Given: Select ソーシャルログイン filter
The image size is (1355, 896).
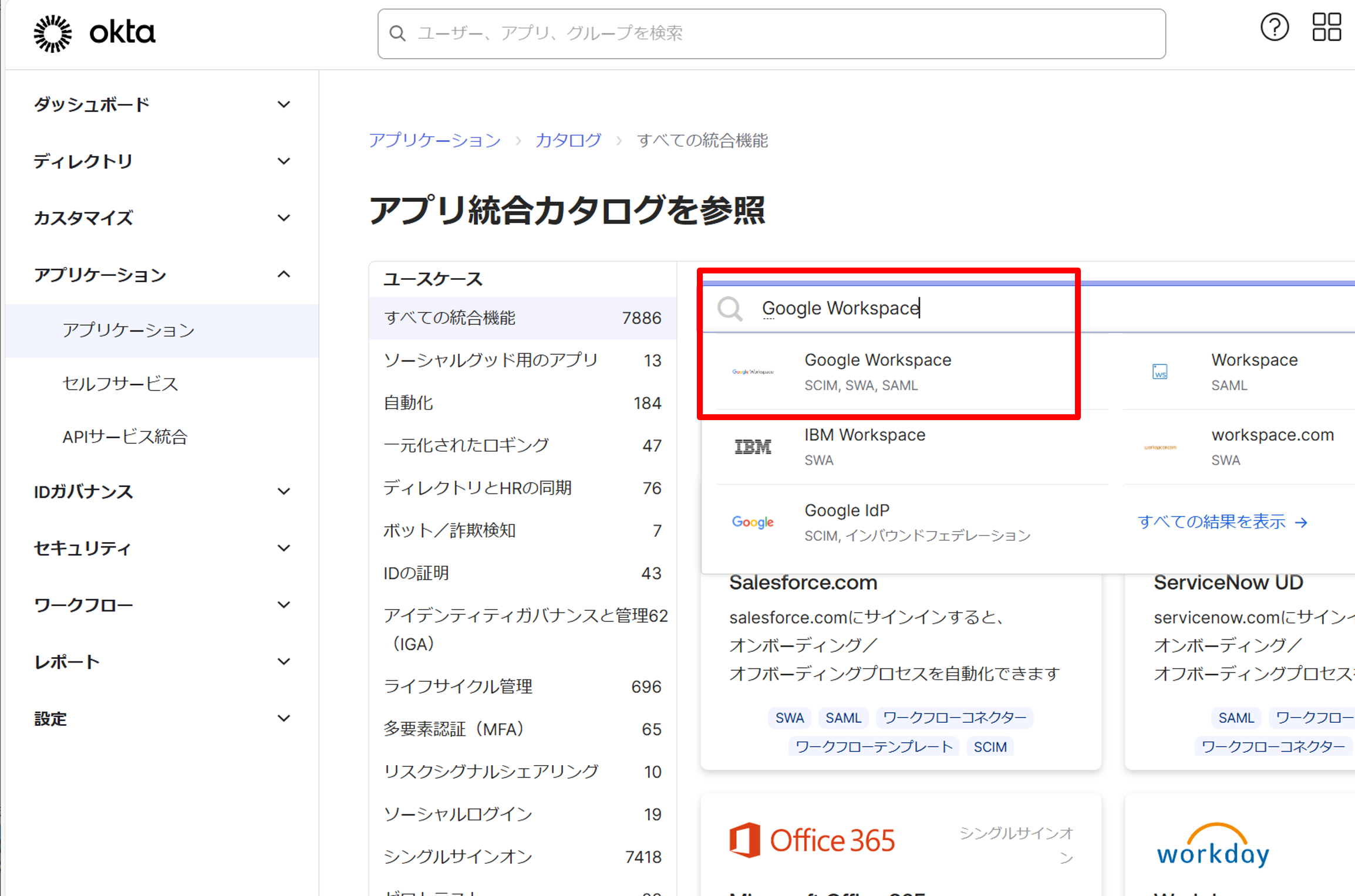Looking at the screenshot, I should tap(523, 814).
